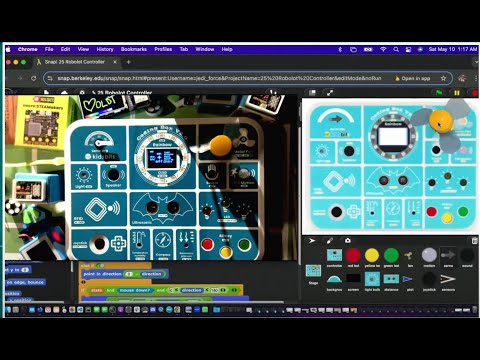Click the yellow LED on the stage controller
Screen dimensions: 480x360
click(447, 218)
